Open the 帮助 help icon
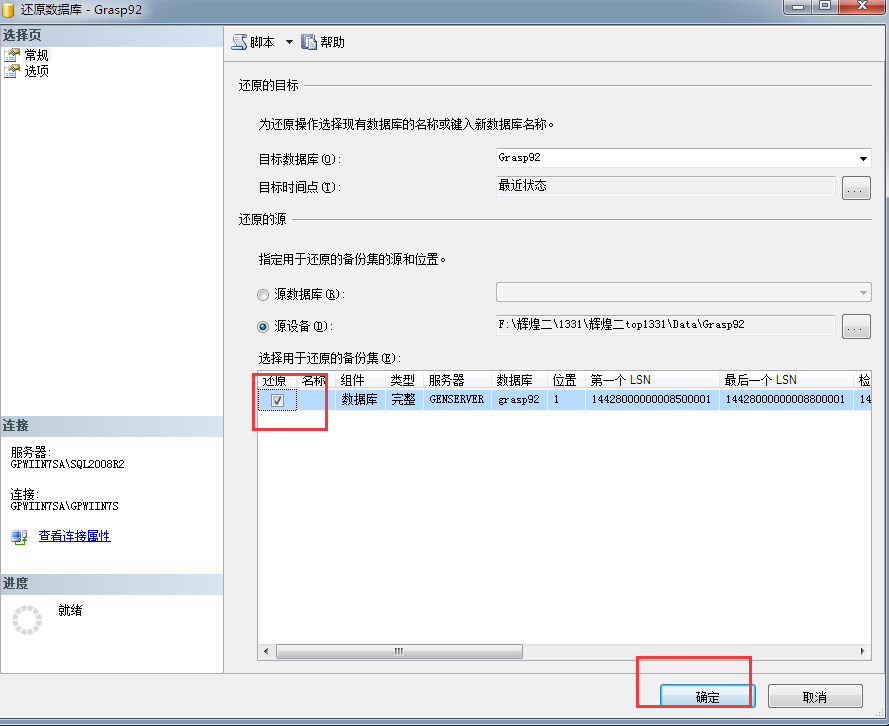Image resolution: width=889 pixels, height=726 pixels. 309,42
